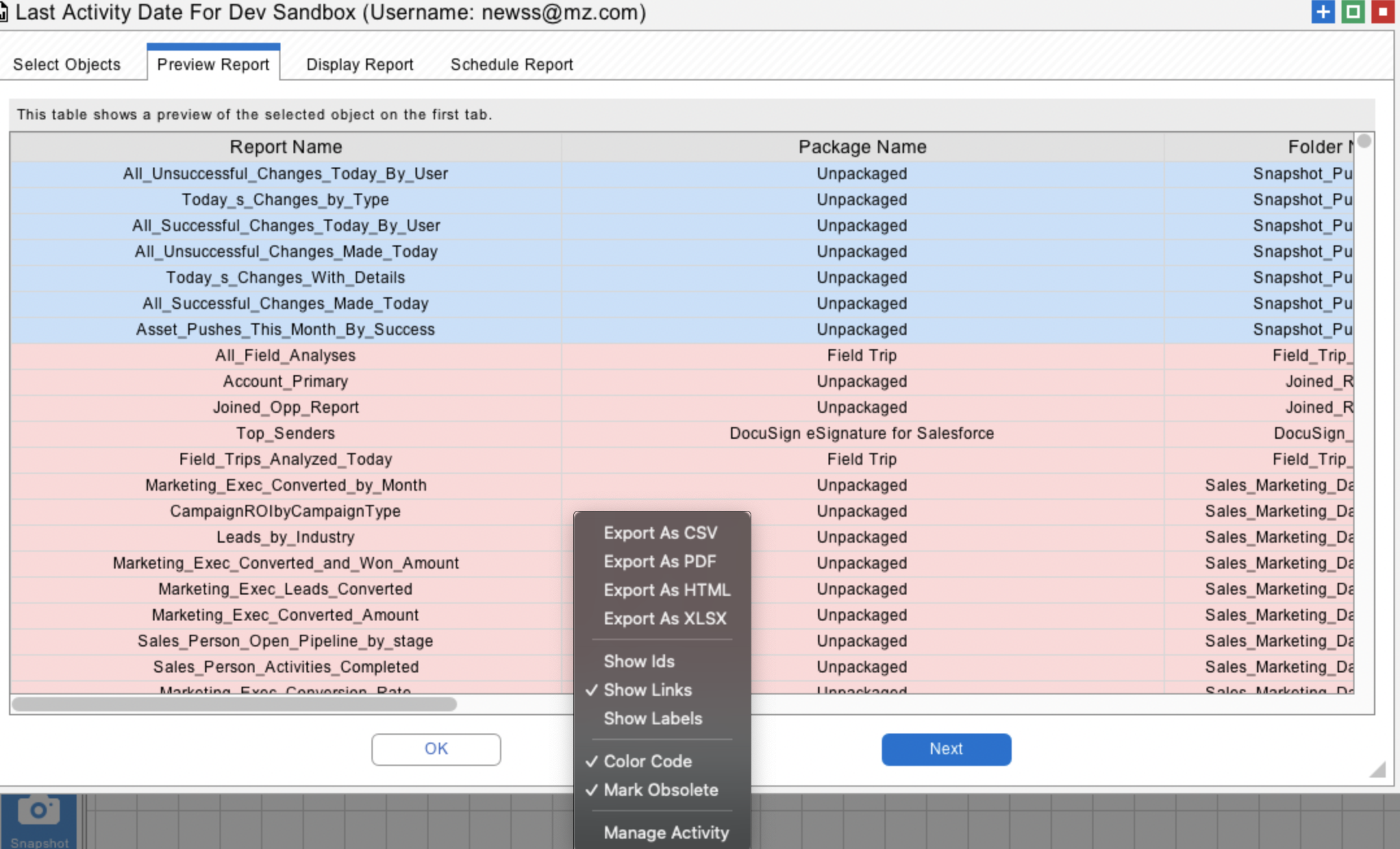This screenshot has height=849, width=1400.
Task: Toggle the Show Links menu option
Action: click(x=647, y=690)
